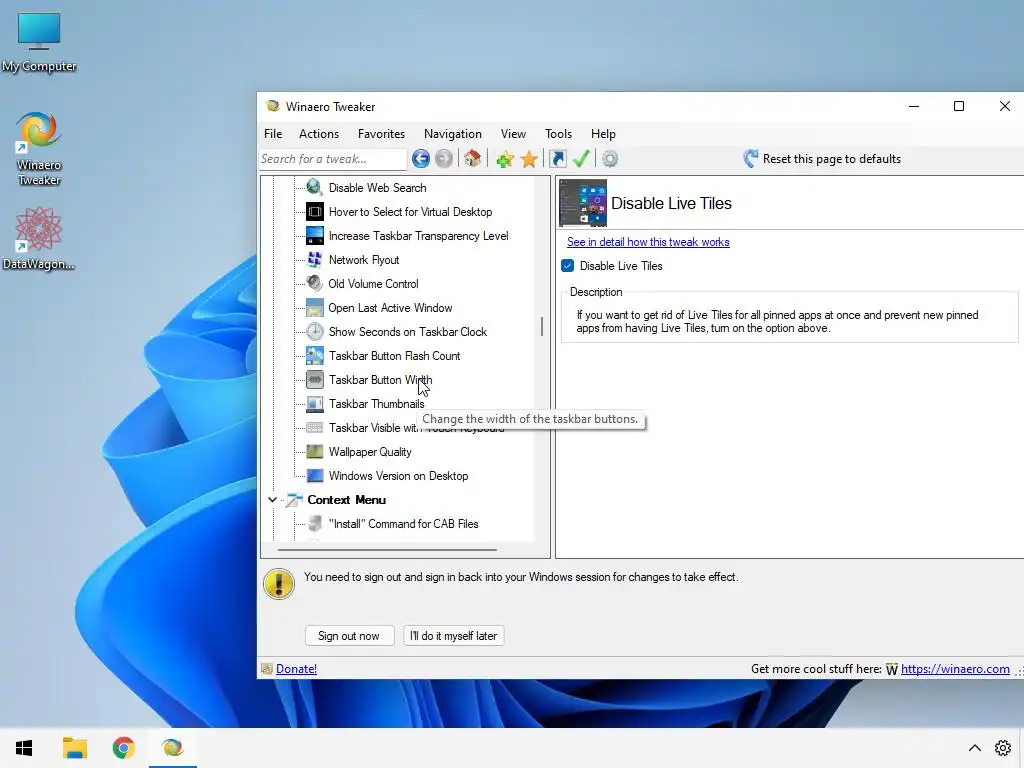Open See in detail how this tweak works link
The width and height of the screenshot is (1024, 768).
648,242
